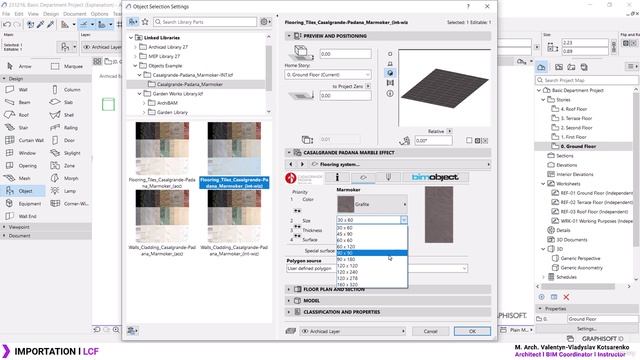Click Settings button in Navigator properties
The height and width of the screenshot is (360, 640).
pyautogui.click(x=587, y=329)
